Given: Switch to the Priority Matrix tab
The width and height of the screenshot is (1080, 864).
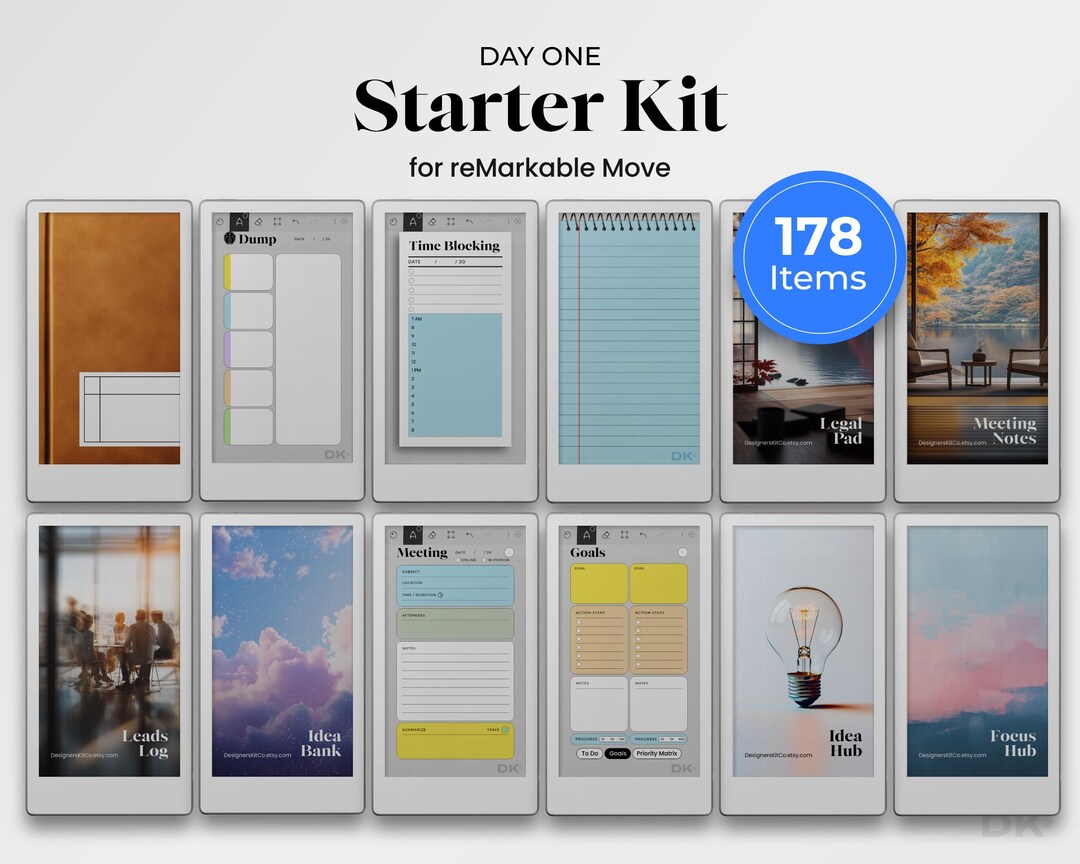Looking at the screenshot, I should pyautogui.click(x=657, y=754).
